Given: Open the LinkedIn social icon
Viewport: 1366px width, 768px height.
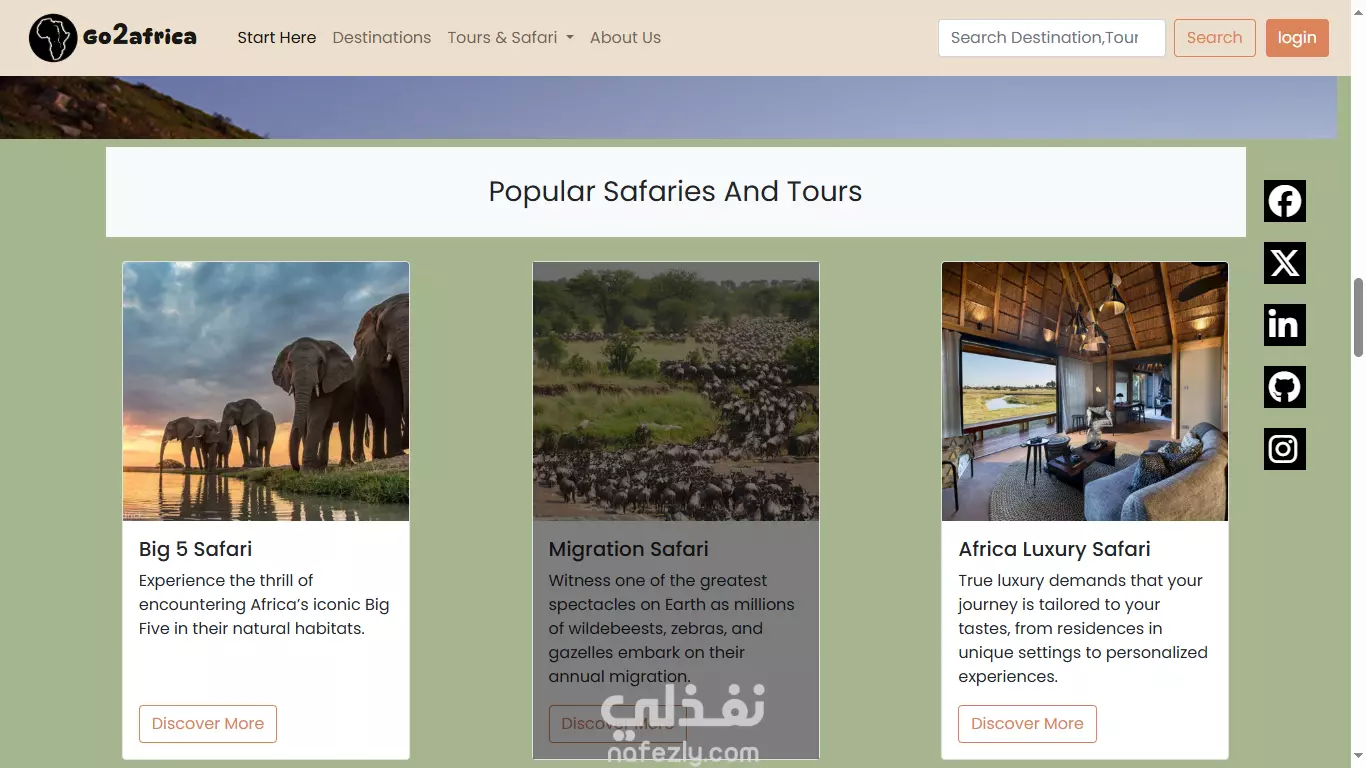Looking at the screenshot, I should coord(1285,325).
